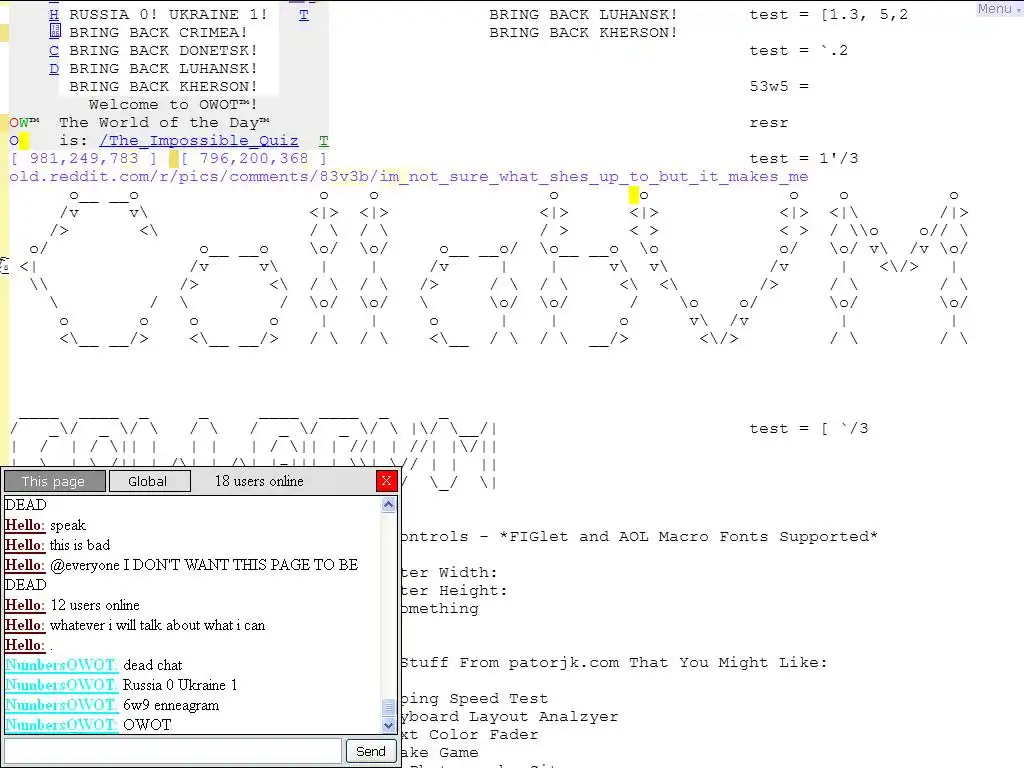The image size is (1024, 768).
Task: Open the D link beside BRING BACK LUHANSK
Action: (54, 69)
